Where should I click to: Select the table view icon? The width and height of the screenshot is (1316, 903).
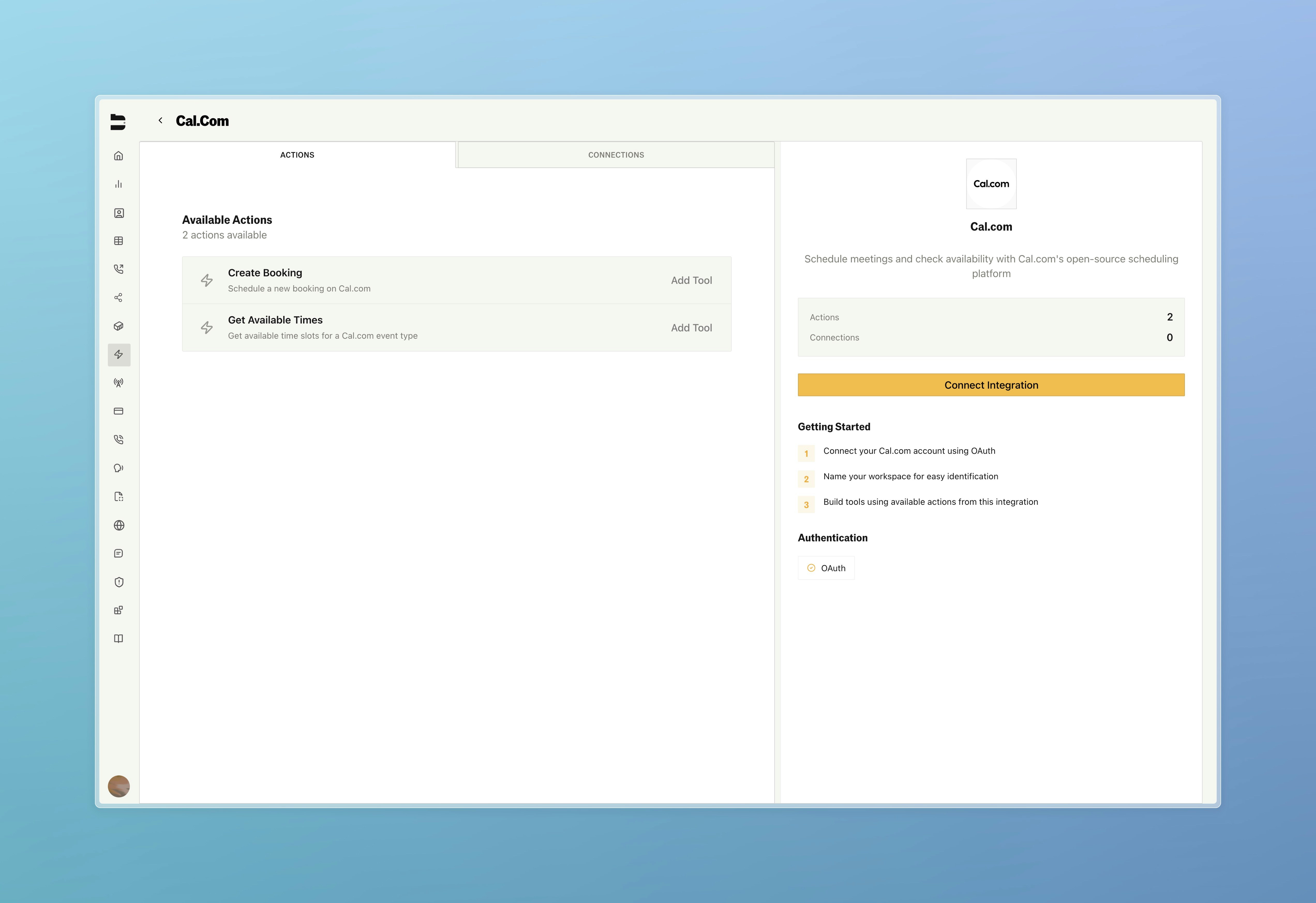119,241
